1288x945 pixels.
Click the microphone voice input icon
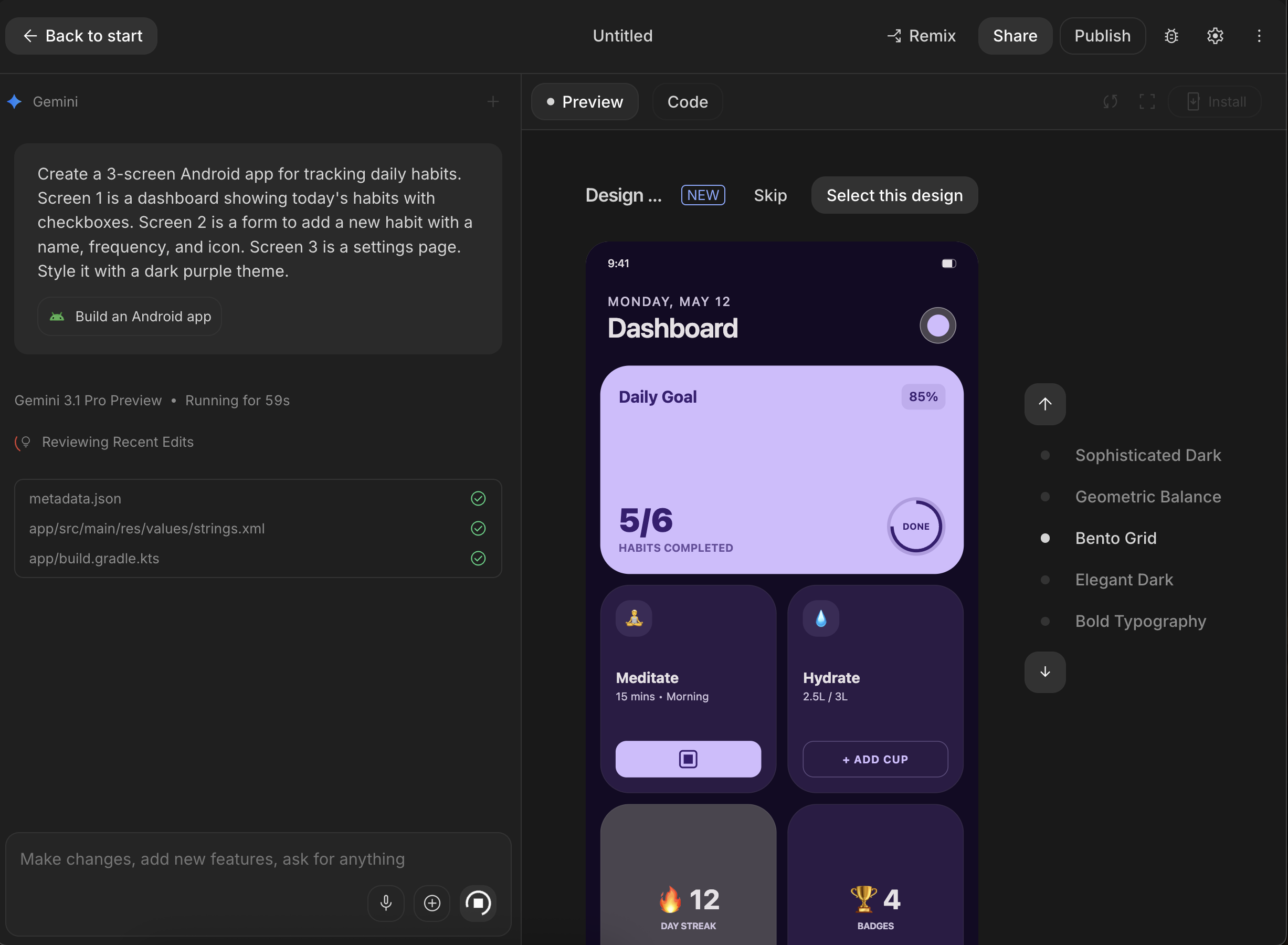coord(386,903)
